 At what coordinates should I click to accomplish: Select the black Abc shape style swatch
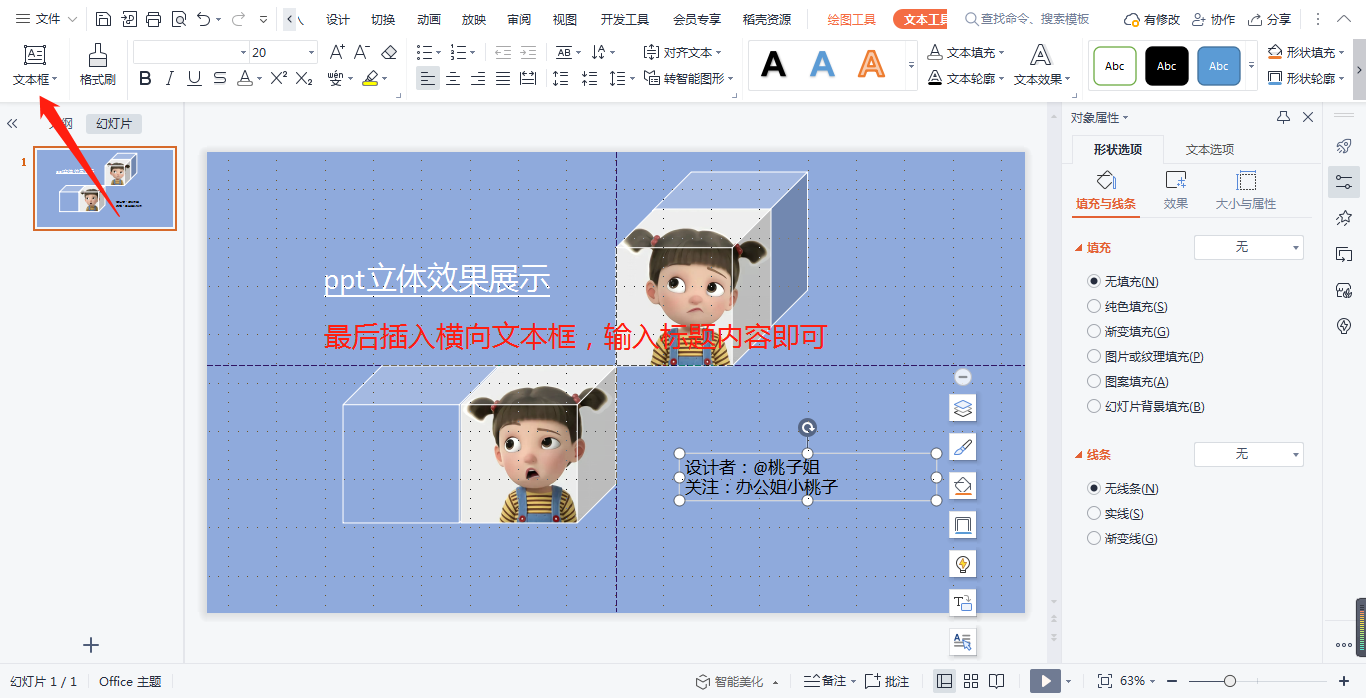click(x=1167, y=66)
